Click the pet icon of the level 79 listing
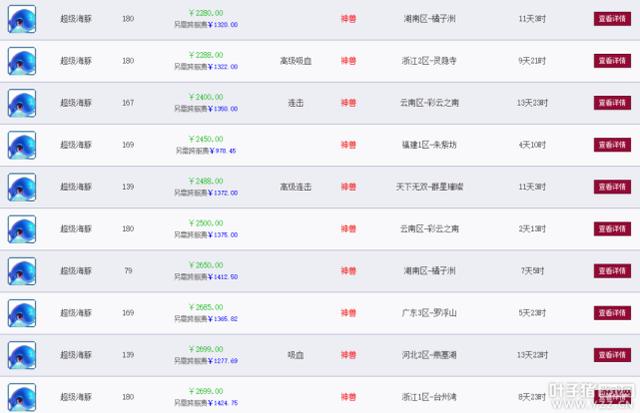 [x=22, y=271]
